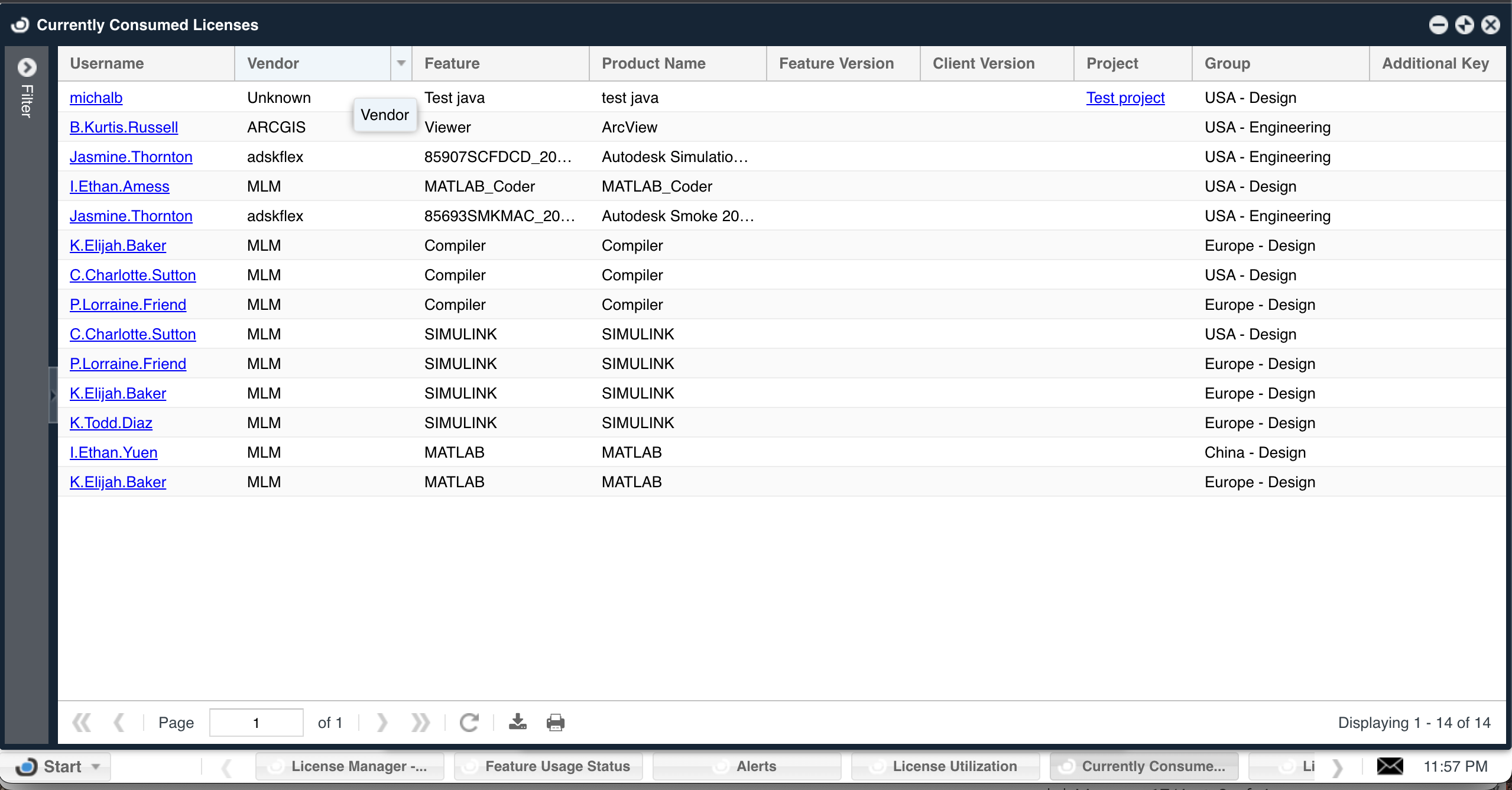Open the Test project link
The width and height of the screenshot is (1512, 790).
(1125, 98)
